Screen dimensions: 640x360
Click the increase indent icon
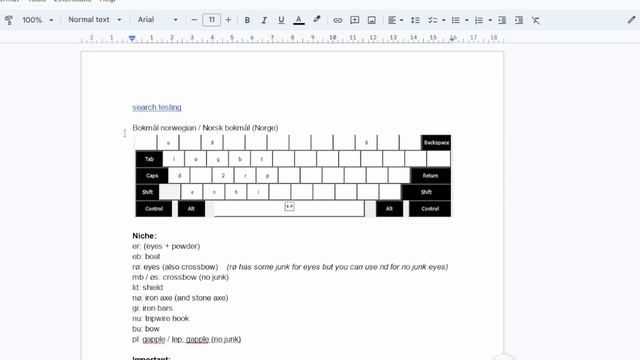519,20
